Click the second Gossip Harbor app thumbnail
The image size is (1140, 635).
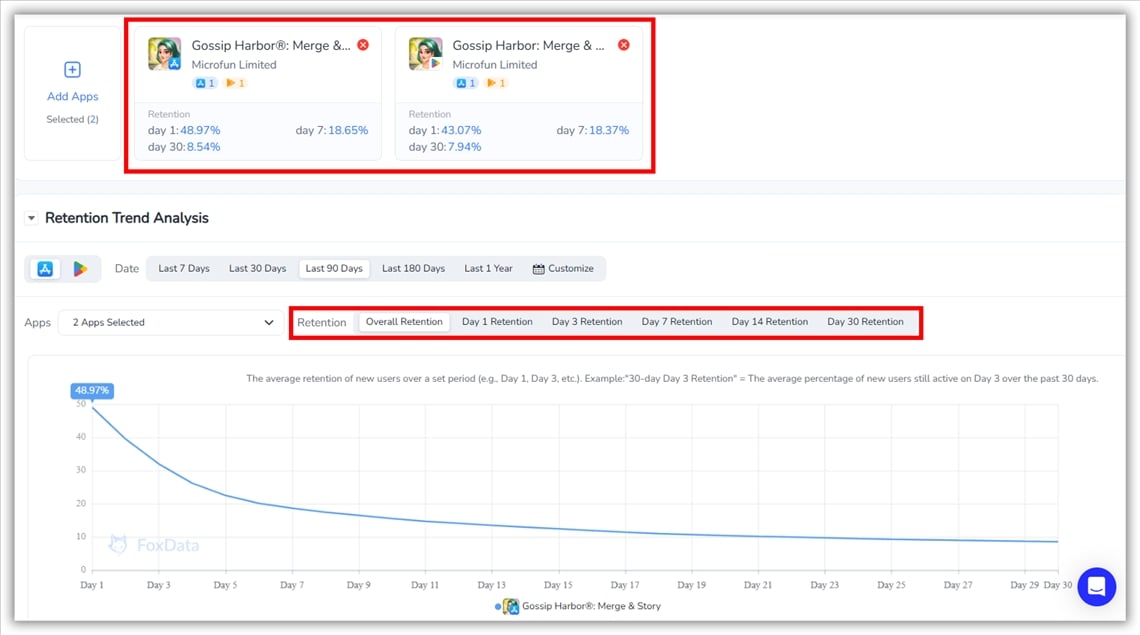coord(426,54)
